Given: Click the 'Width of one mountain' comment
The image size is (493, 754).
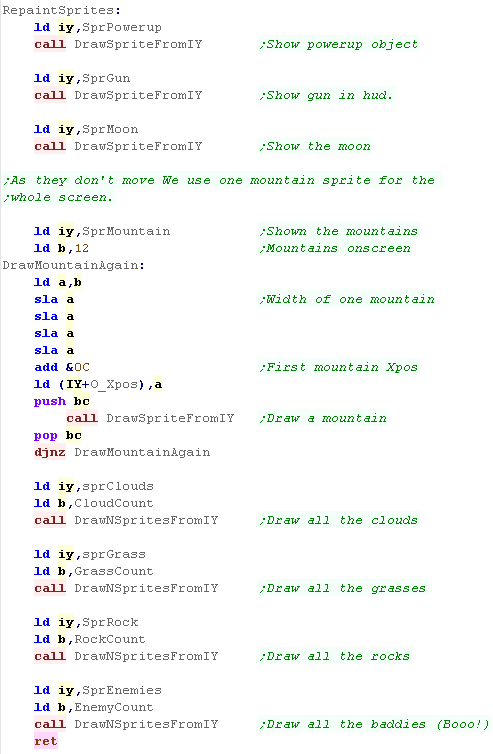Looking at the screenshot, I should click(347, 299).
